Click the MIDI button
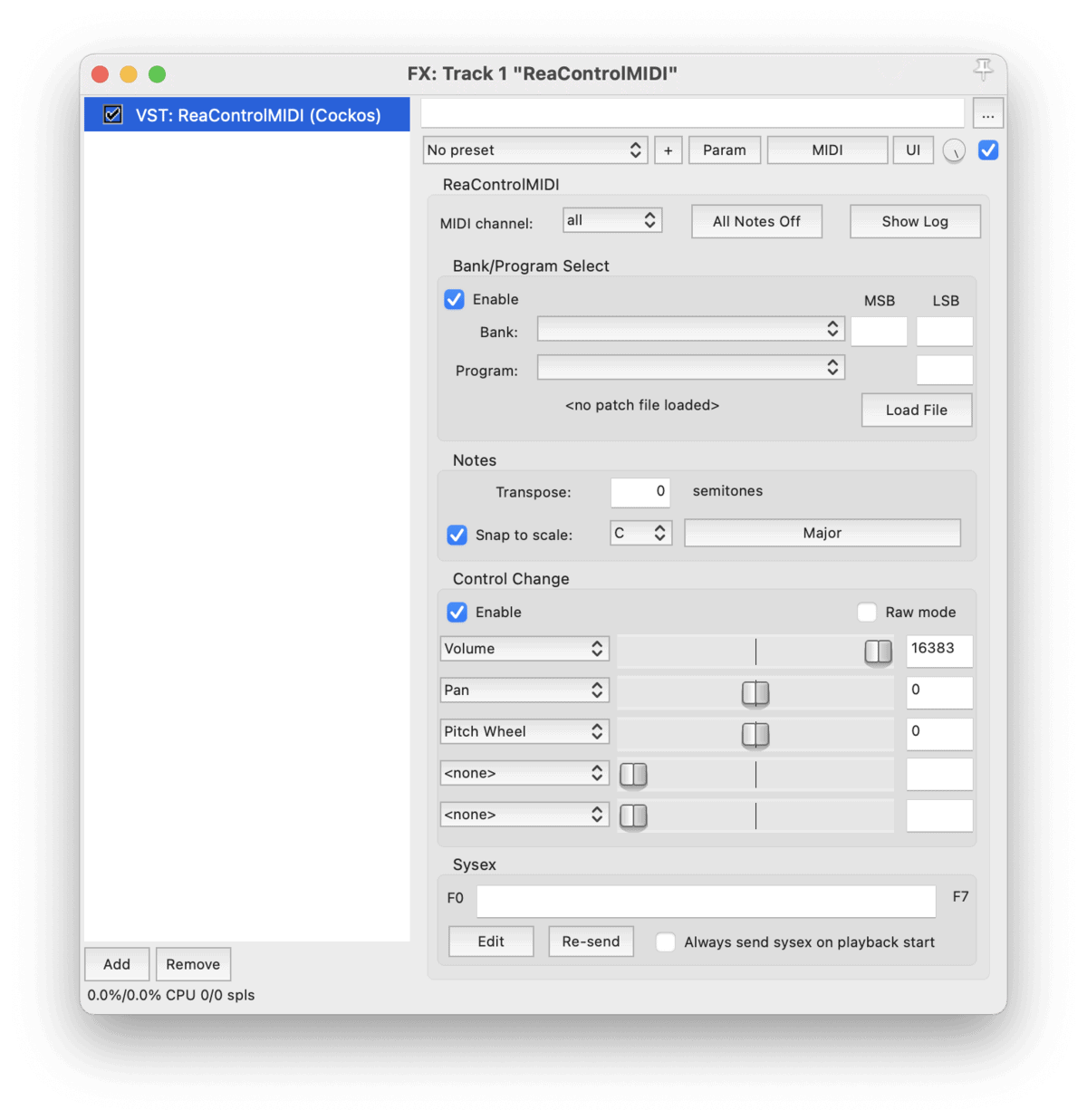The width and height of the screenshot is (1087, 1120). (x=827, y=150)
